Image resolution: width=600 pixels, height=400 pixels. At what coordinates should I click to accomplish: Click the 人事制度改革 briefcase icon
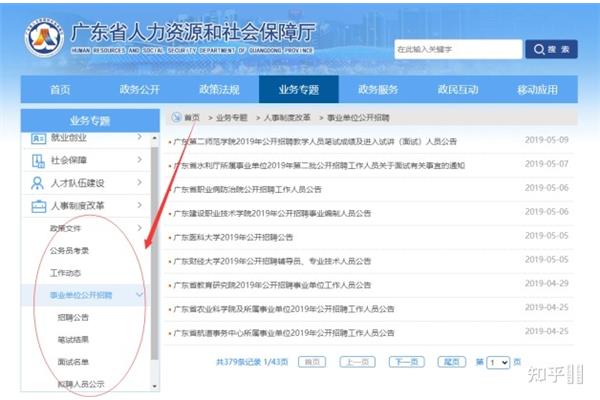39,206
